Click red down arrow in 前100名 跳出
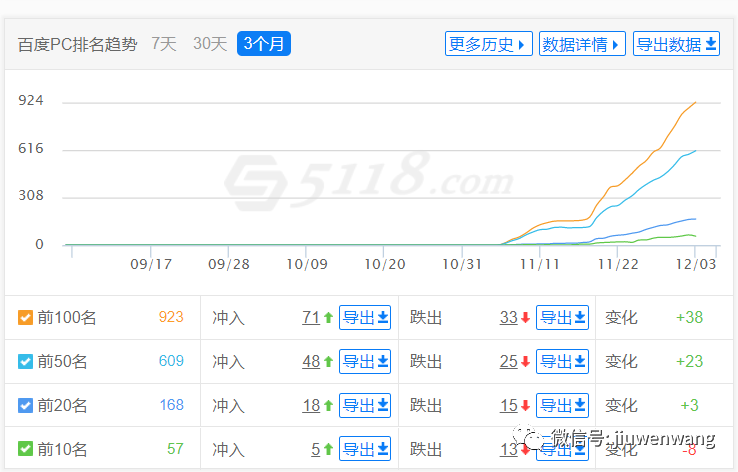This screenshot has height=472, width=738. [525, 318]
